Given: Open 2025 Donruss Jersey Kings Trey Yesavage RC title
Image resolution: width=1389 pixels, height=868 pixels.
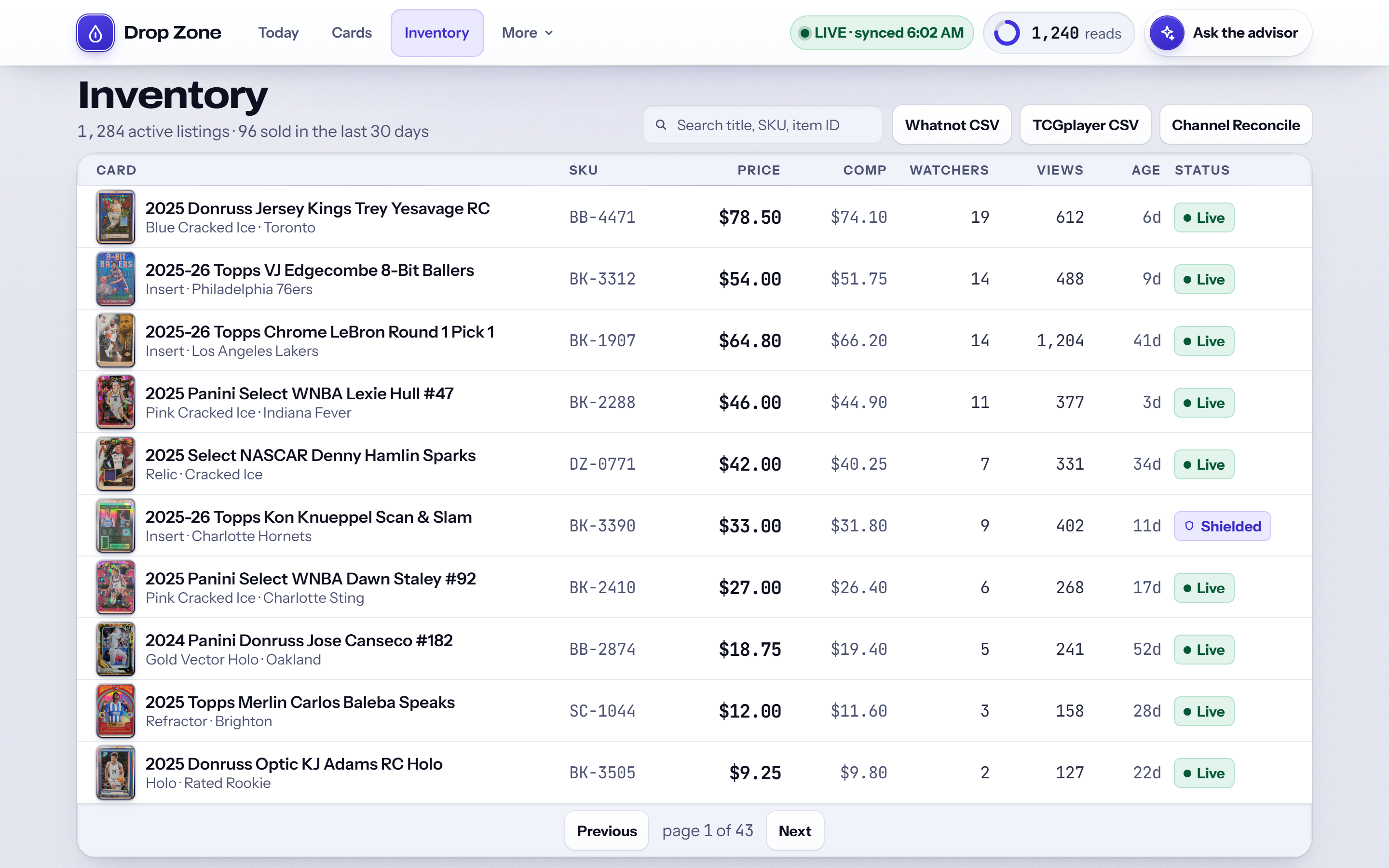Looking at the screenshot, I should point(317,208).
